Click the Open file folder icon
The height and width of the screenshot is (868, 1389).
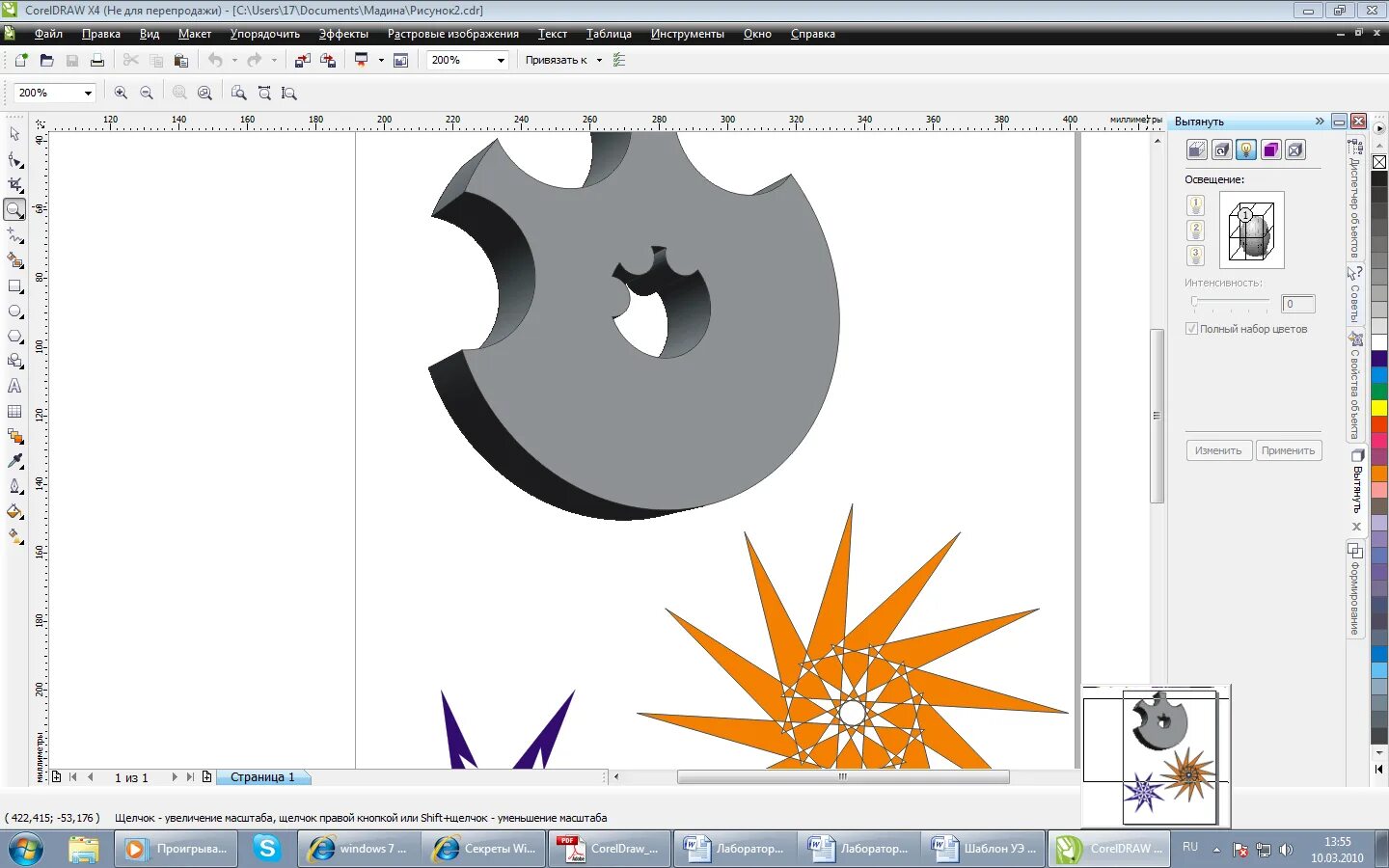46,60
